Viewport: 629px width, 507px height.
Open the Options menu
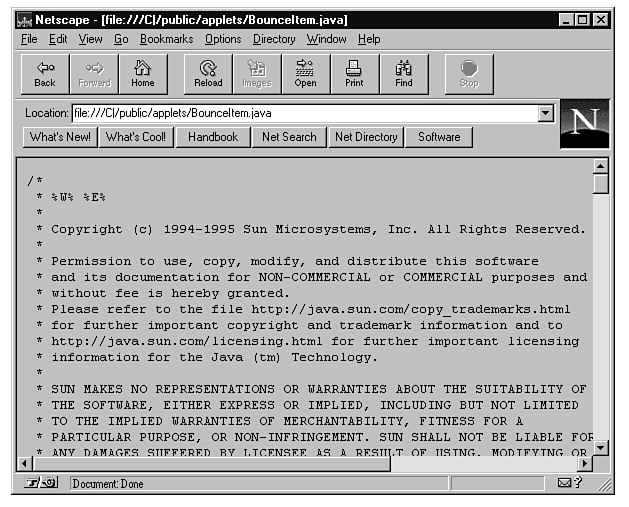point(223,39)
